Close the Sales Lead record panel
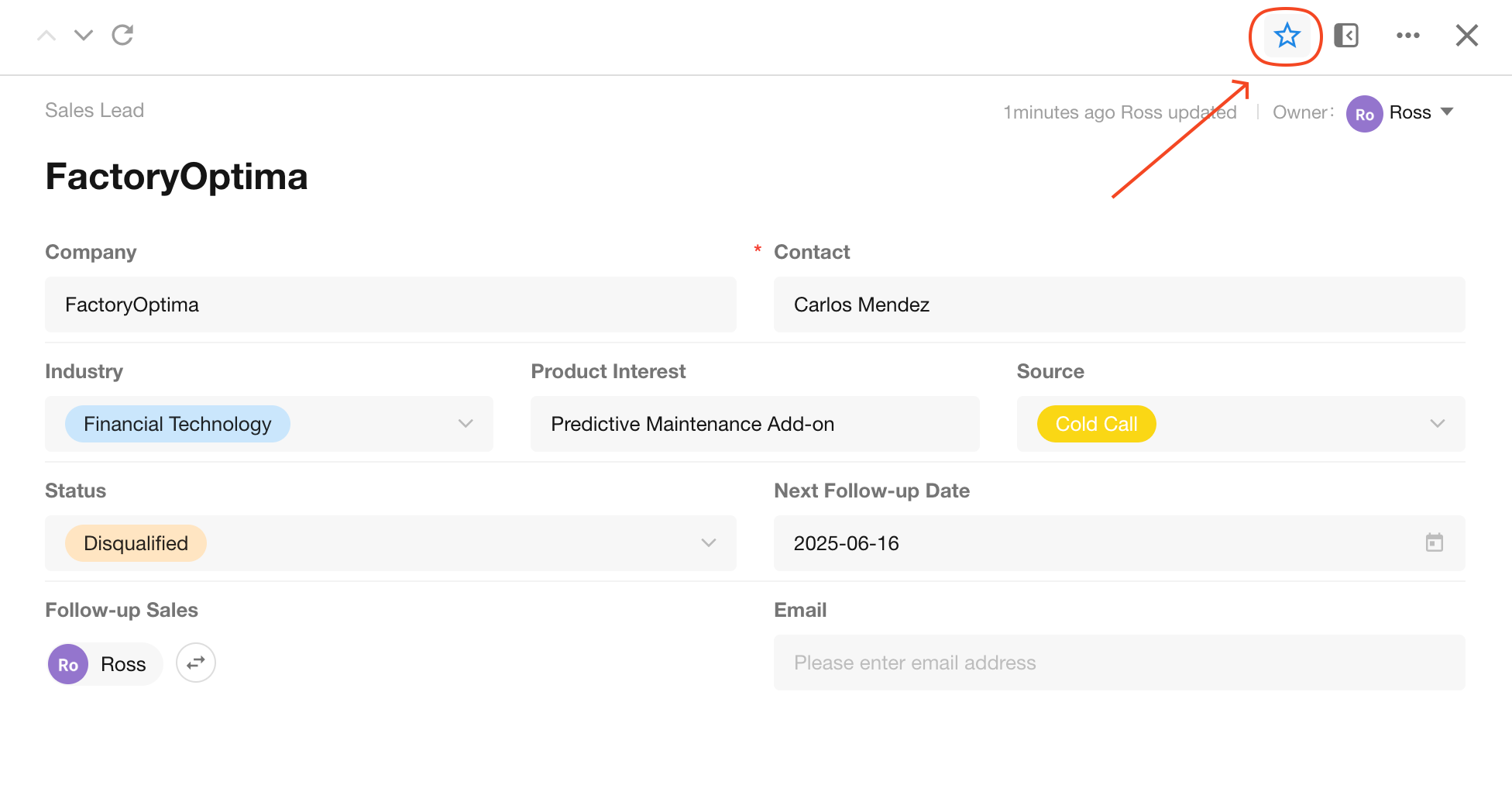1512x809 pixels. [x=1466, y=36]
